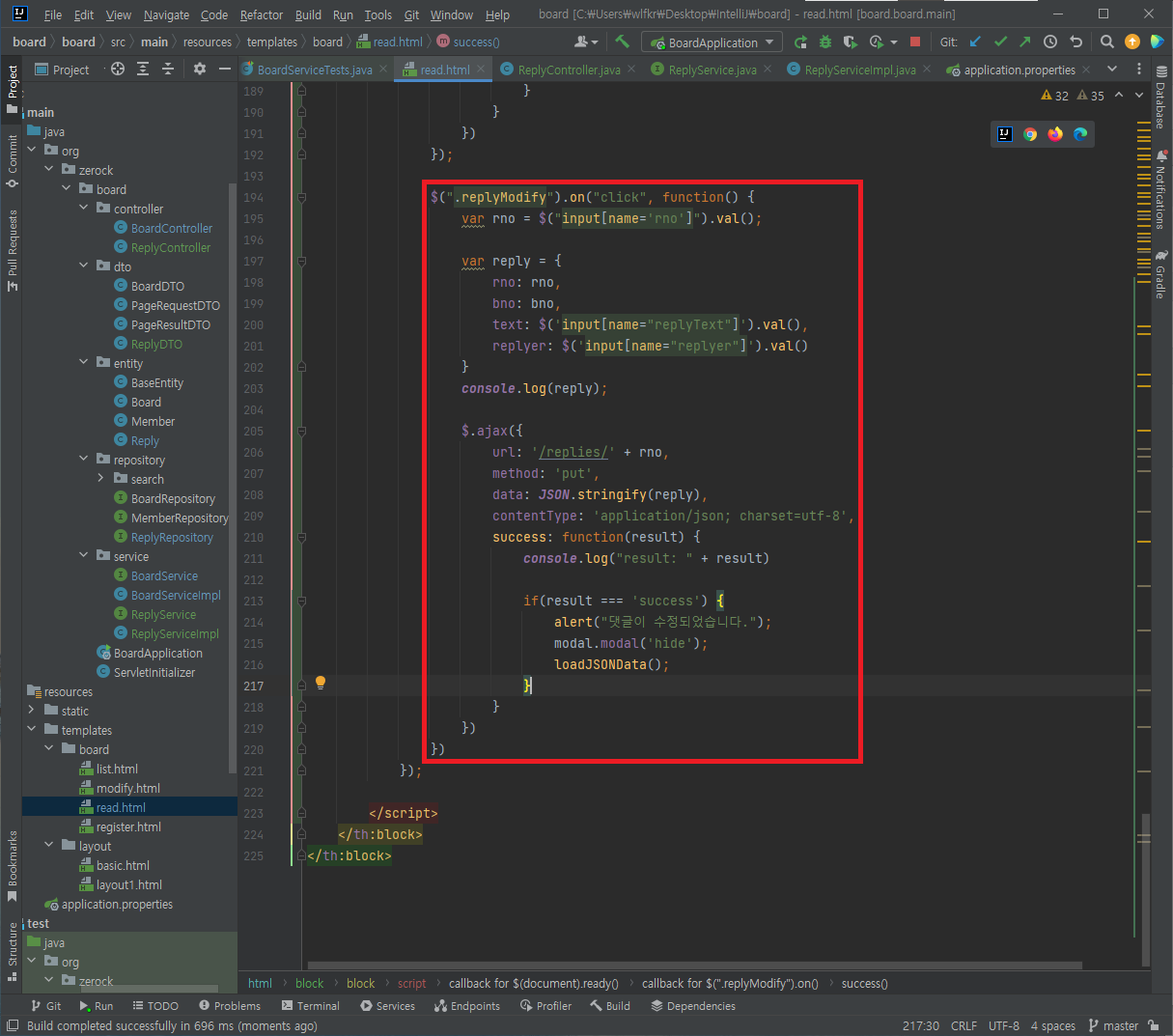This screenshot has width=1173, height=1036.
Task: Open the File menu
Action: [x=53, y=14]
